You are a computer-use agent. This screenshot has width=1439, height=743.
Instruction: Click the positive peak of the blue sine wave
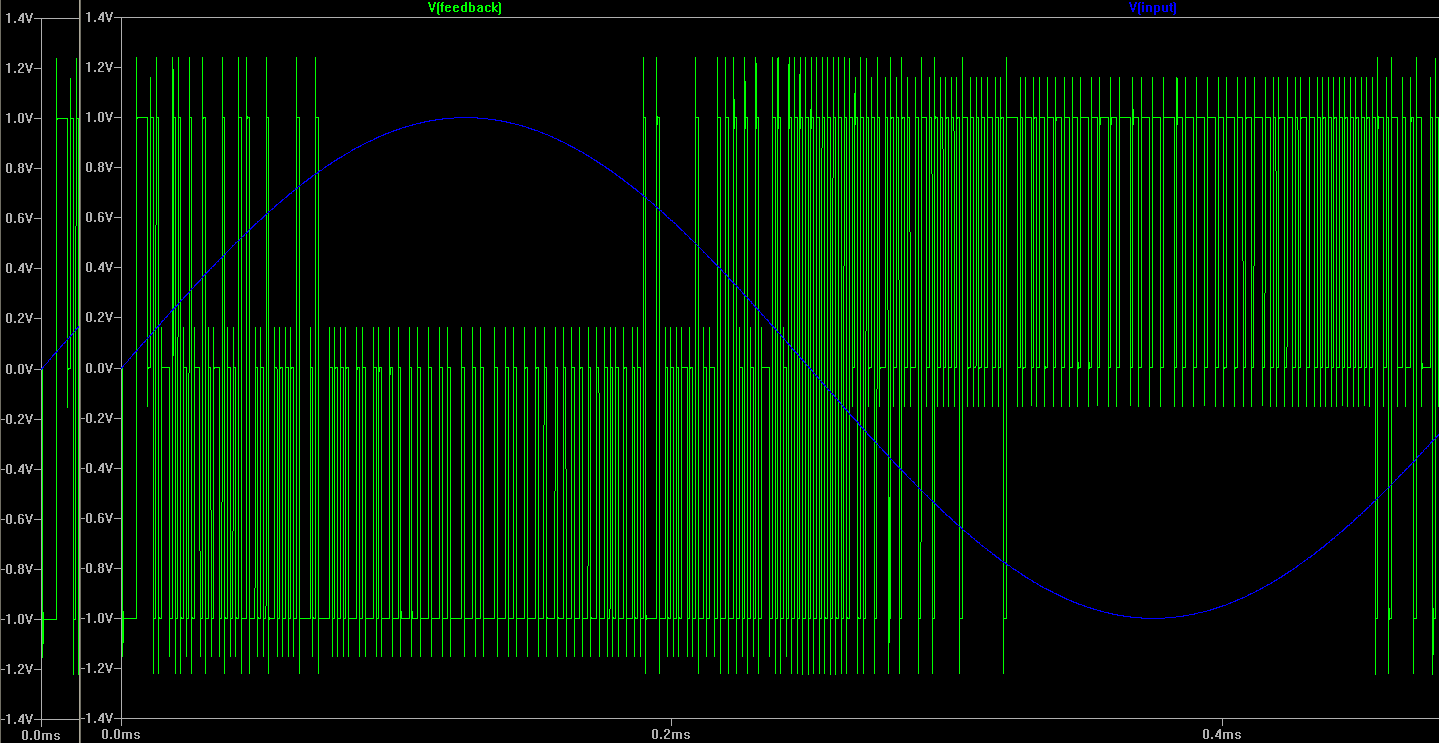tap(464, 118)
